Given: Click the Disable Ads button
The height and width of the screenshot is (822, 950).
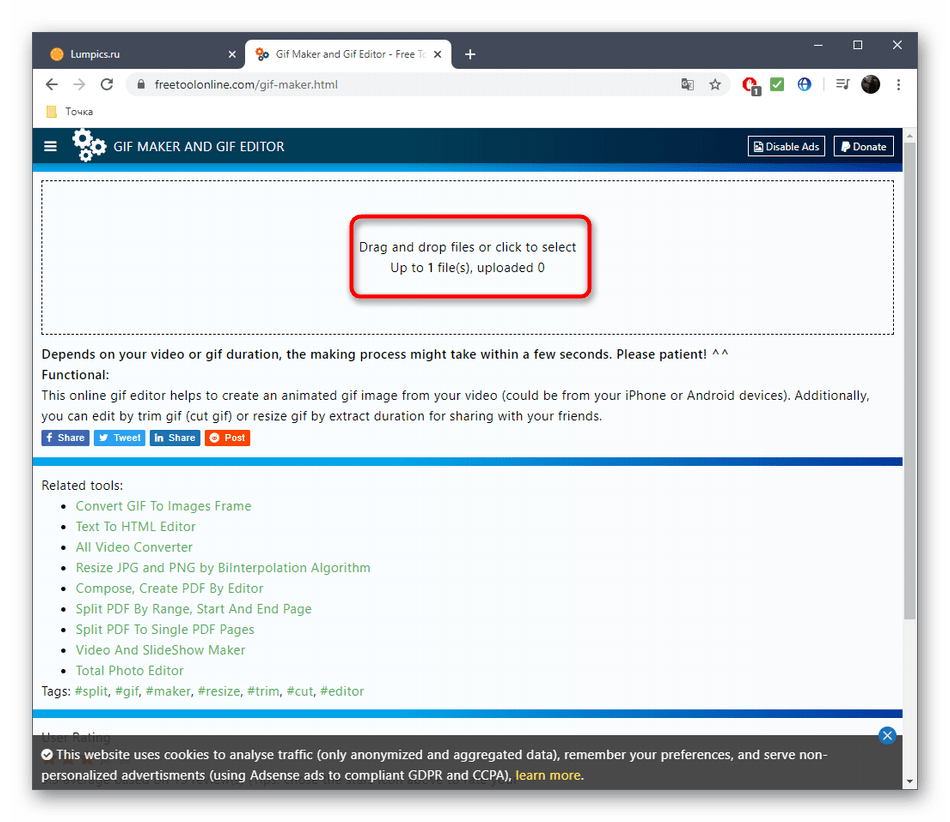Looking at the screenshot, I should click(x=786, y=147).
